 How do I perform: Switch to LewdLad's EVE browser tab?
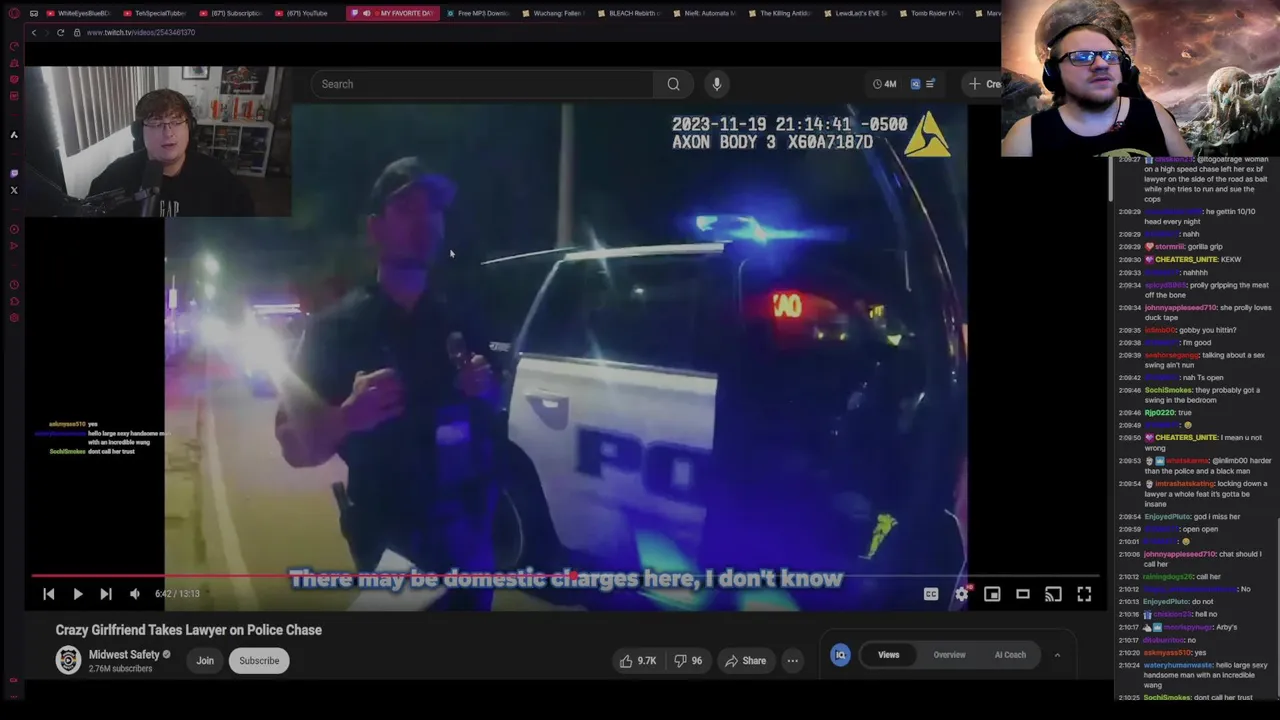pos(855,13)
